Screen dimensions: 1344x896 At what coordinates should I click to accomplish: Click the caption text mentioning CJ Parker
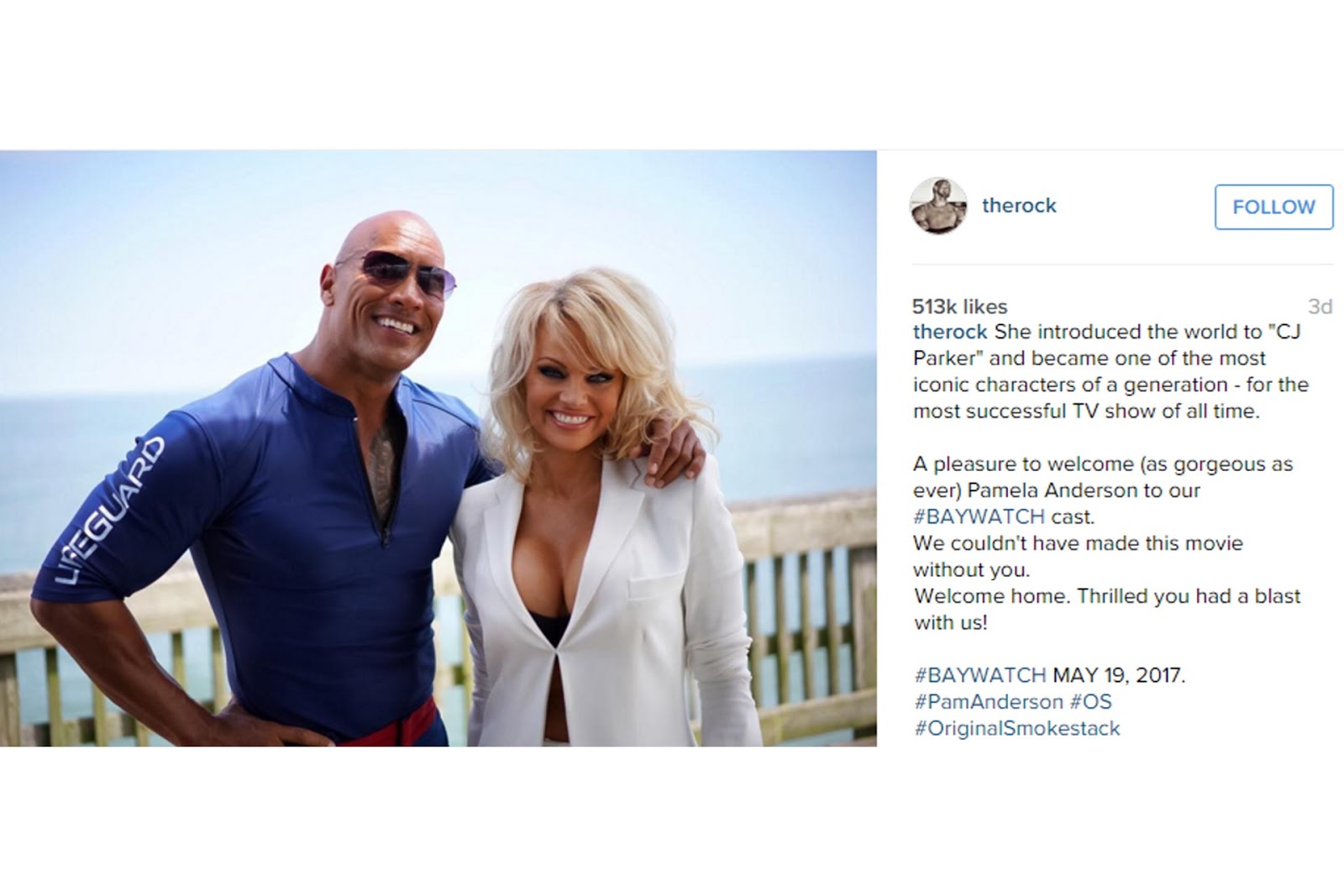pyautogui.click(x=1110, y=371)
